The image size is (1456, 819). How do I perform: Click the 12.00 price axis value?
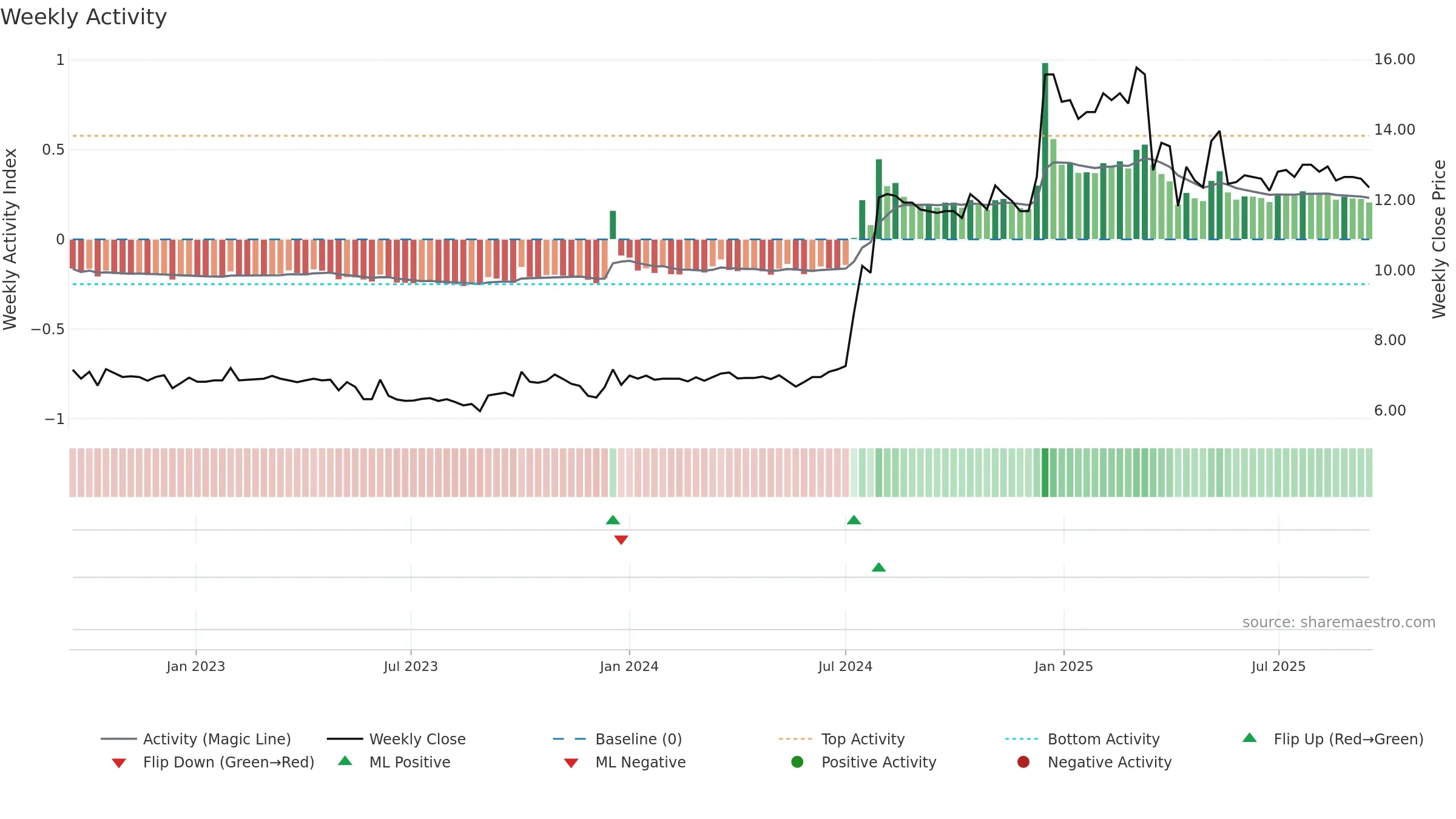(1394, 200)
